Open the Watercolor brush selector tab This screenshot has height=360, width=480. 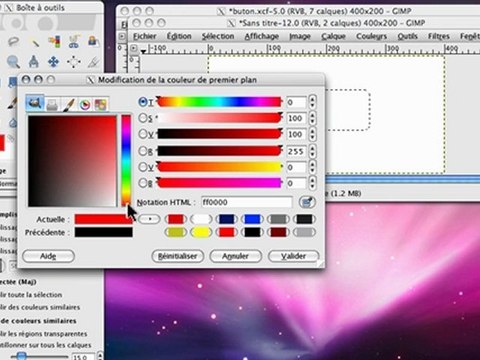(x=68, y=105)
